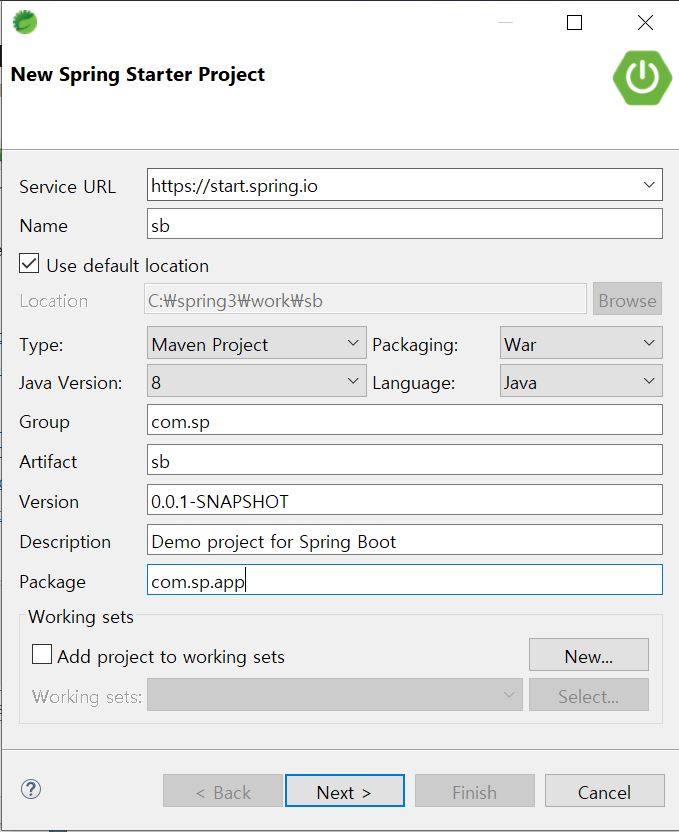Click the Next > button
This screenshot has width=679, height=832.
pyautogui.click(x=345, y=791)
